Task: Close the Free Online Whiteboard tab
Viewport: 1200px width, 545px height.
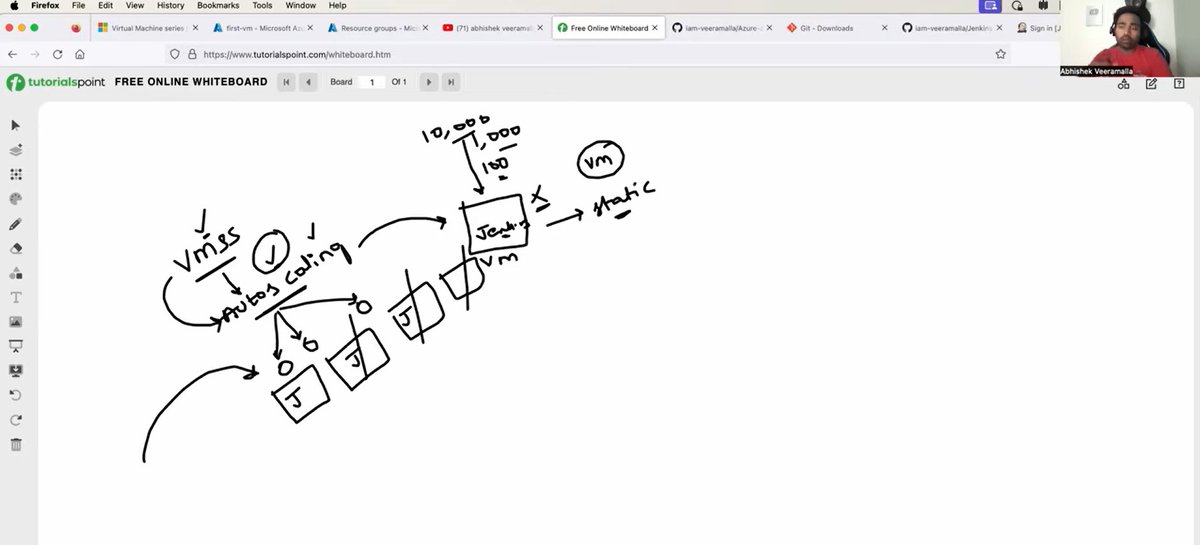Action: 655,28
